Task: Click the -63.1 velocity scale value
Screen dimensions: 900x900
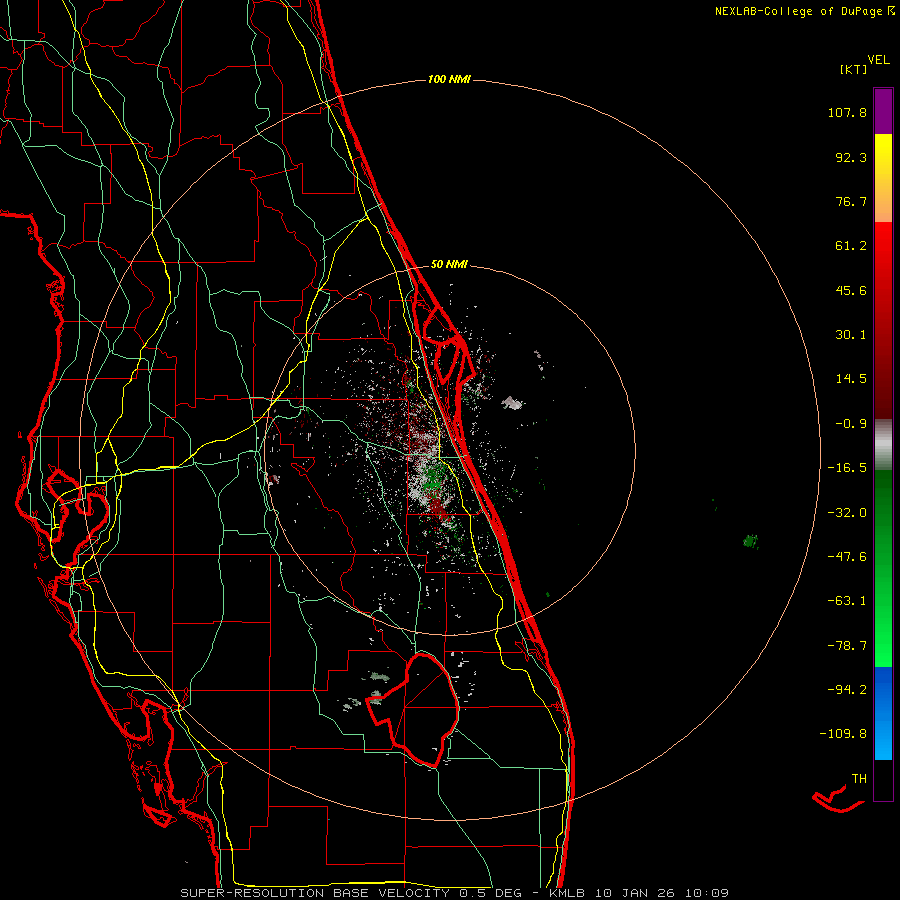Action: click(847, 601)
